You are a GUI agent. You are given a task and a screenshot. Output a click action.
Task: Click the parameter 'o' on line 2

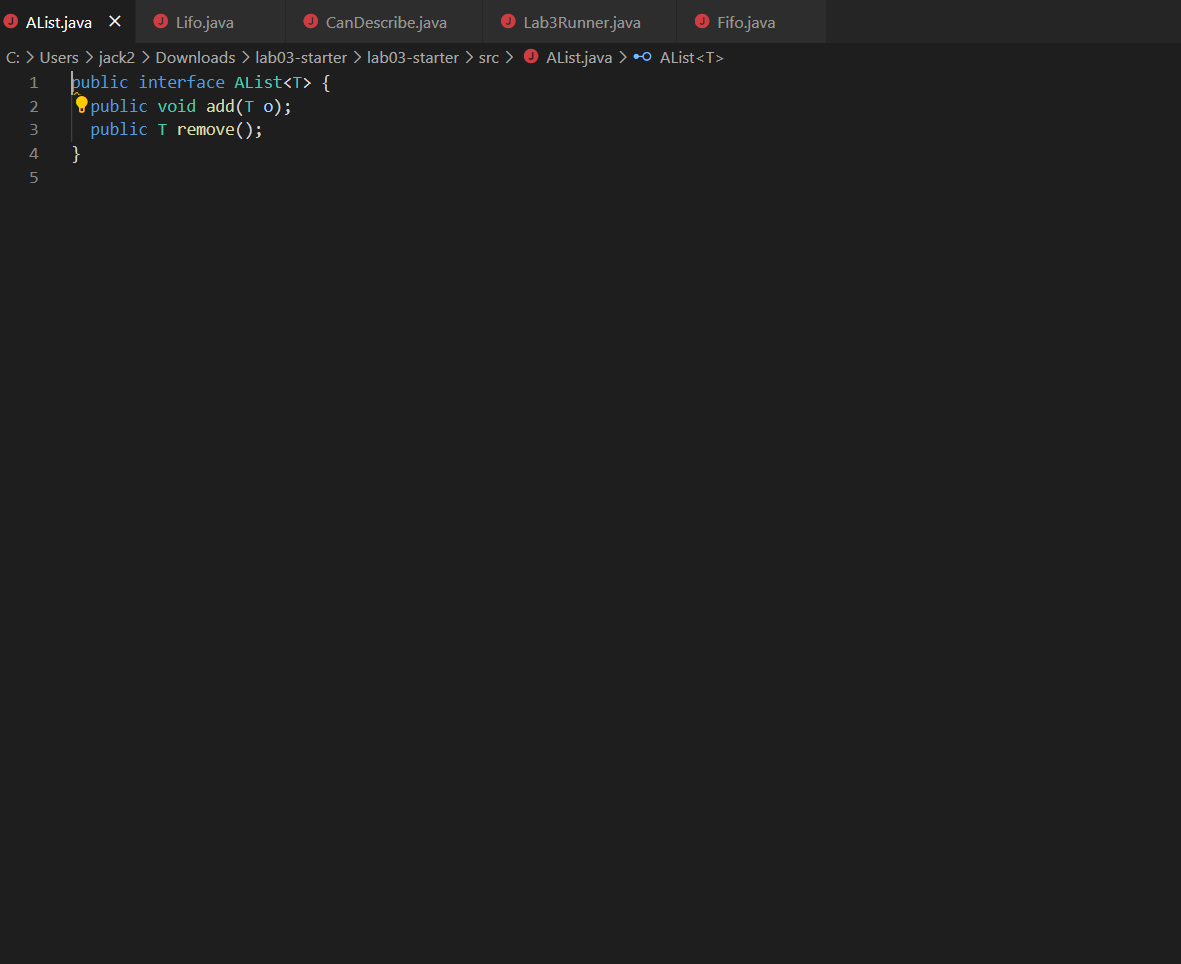click(268, 107)
